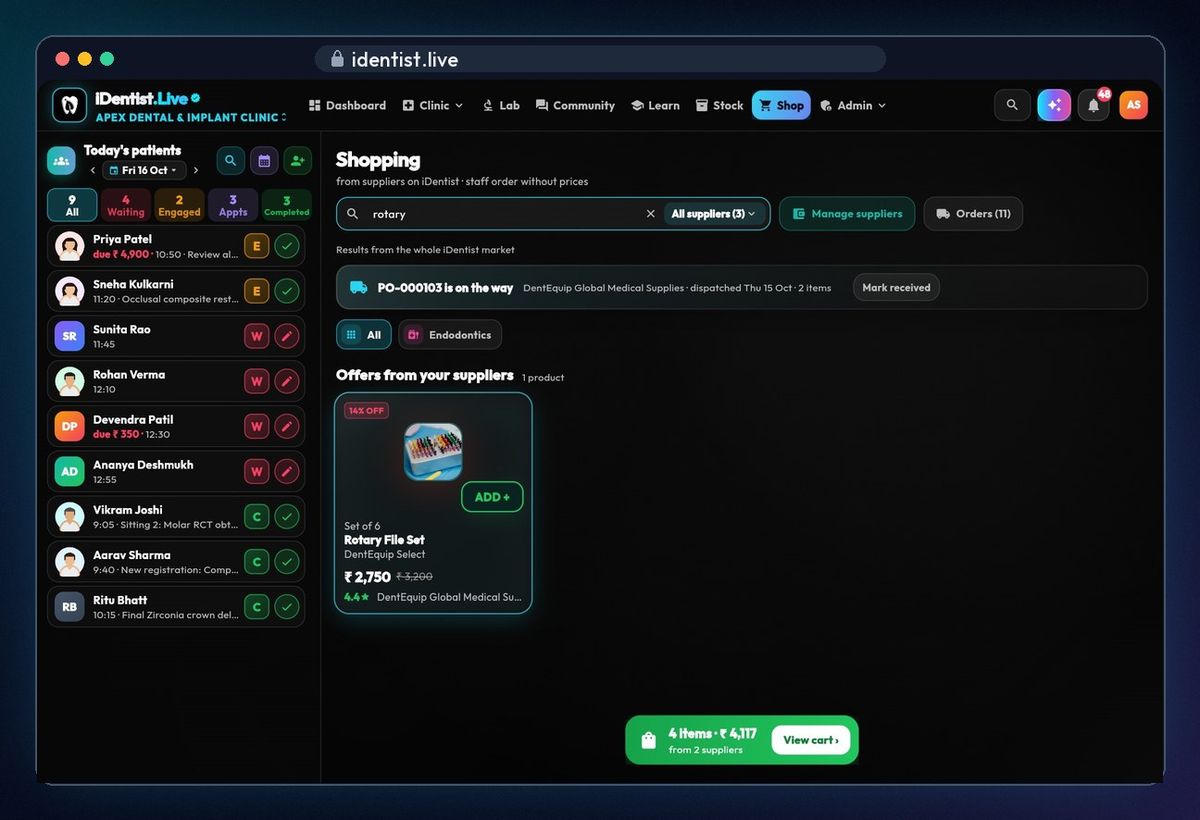
Task: Click the patients group icon beside Today's patients
Action: coord(62,160)
